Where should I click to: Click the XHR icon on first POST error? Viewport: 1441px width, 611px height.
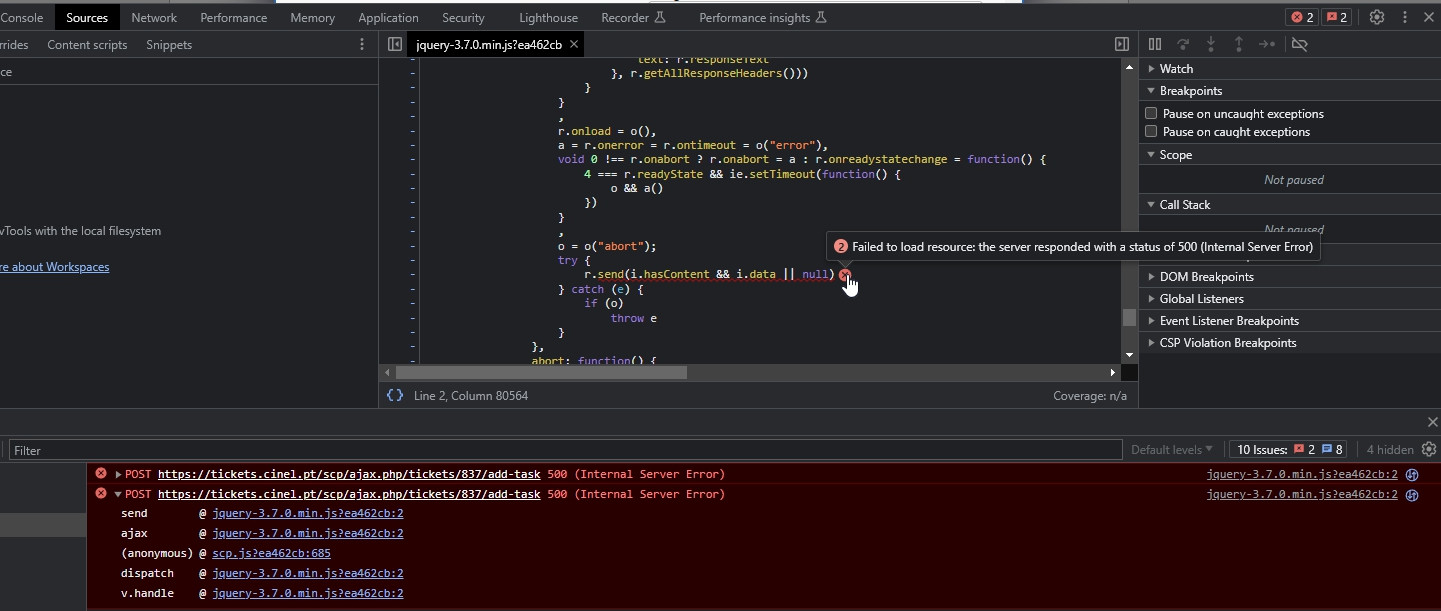coord(1413,474)
